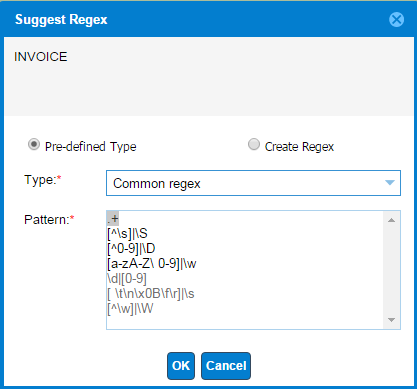The width and height of the screenshot is (417, 389).
Task: Select the \d|[0-9] pattern
Action: click(127, 279)
